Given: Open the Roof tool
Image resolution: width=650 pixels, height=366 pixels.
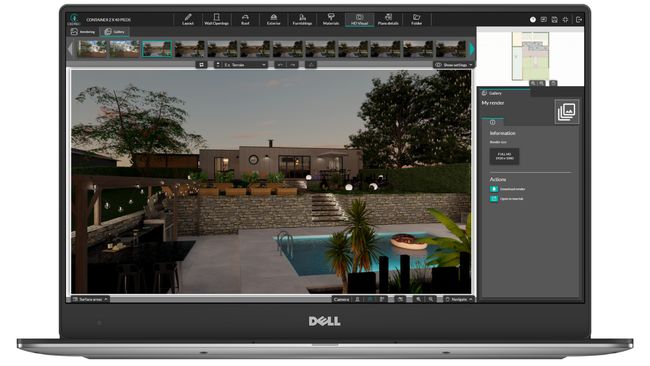Looking at the screenshot, I should point(245,19).
